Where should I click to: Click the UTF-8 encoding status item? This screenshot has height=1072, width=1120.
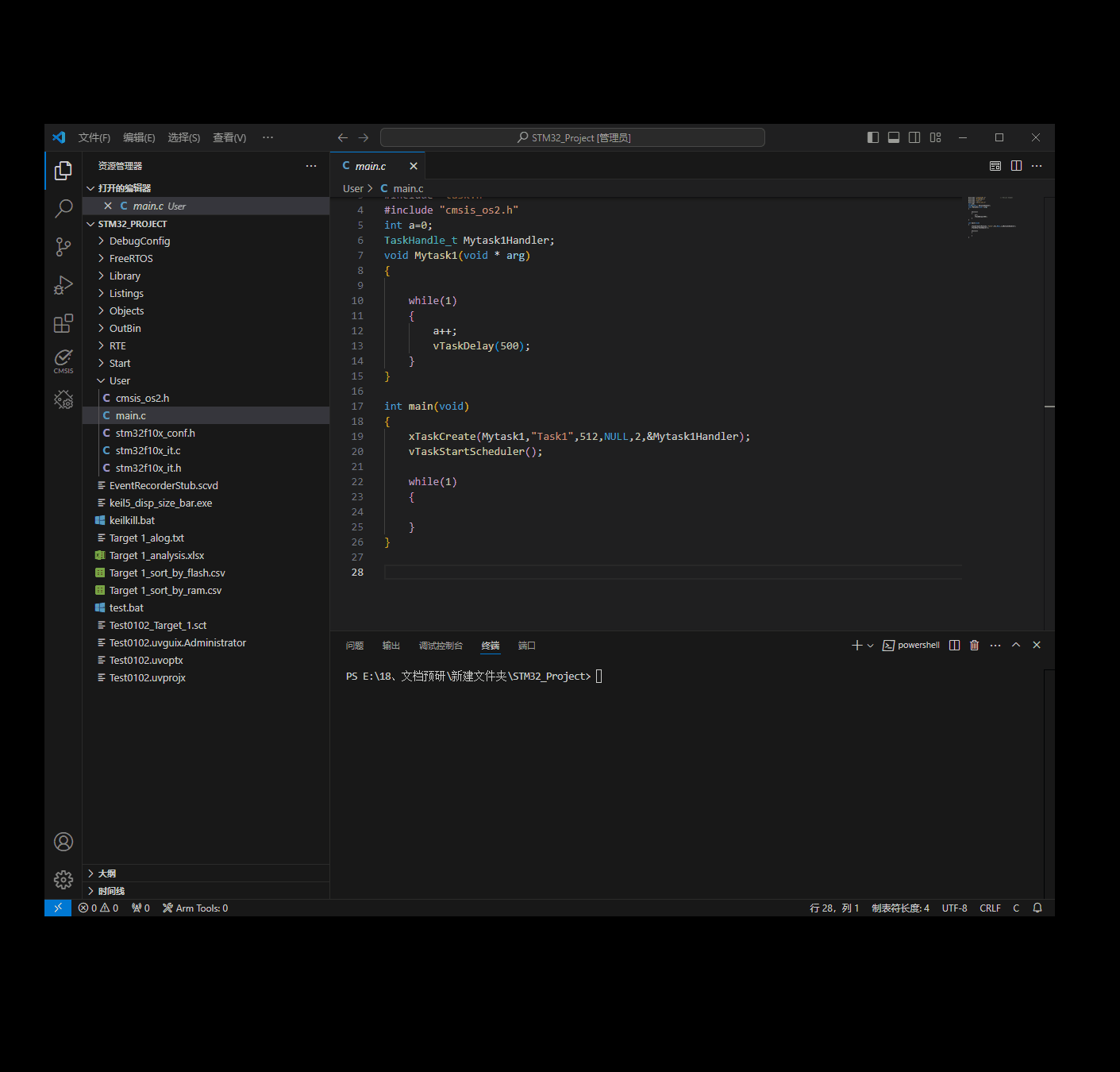[954, 908]
